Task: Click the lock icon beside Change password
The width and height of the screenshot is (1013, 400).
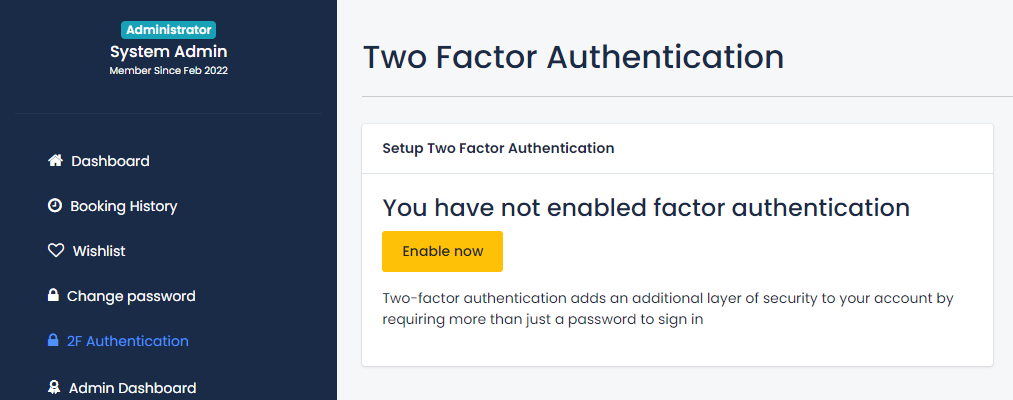Action: [53, 296]
